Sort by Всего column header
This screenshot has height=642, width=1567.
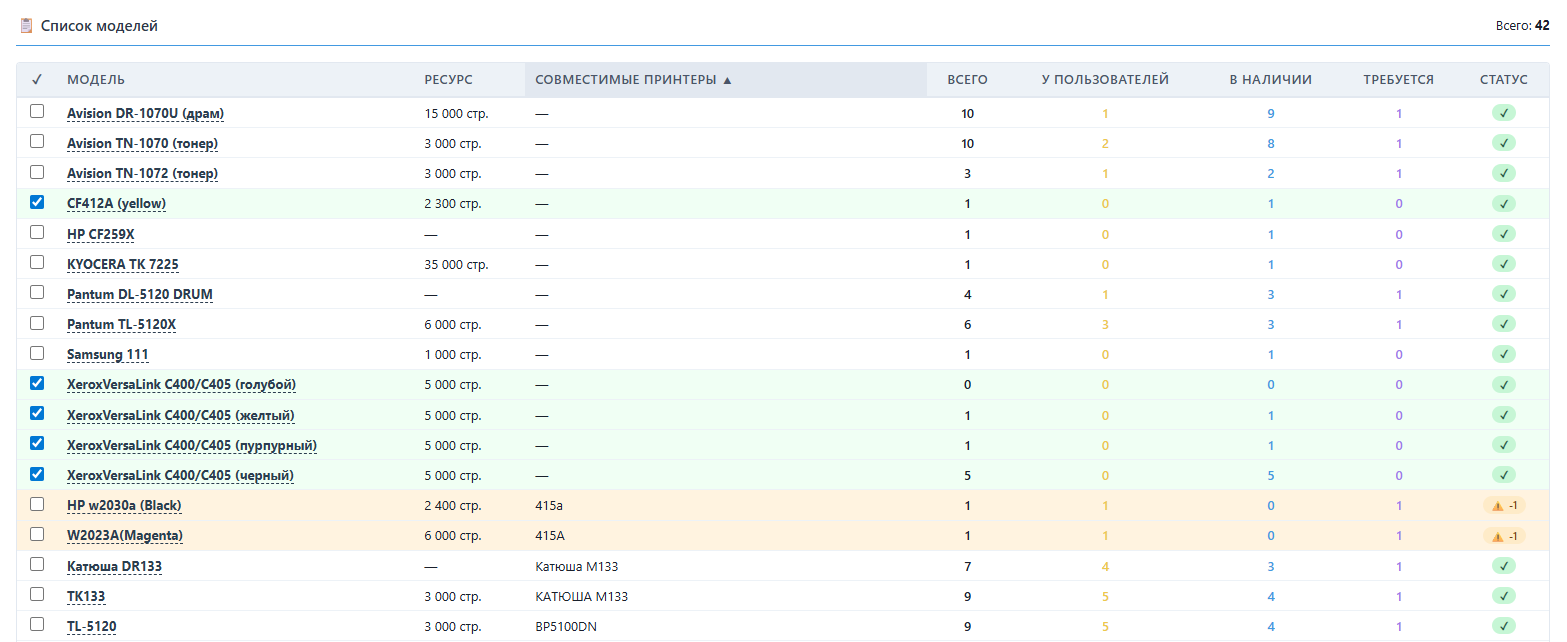967,80
